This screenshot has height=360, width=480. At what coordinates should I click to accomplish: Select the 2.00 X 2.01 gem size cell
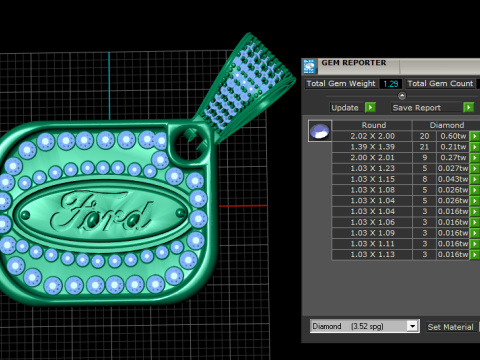click(372, 157)
